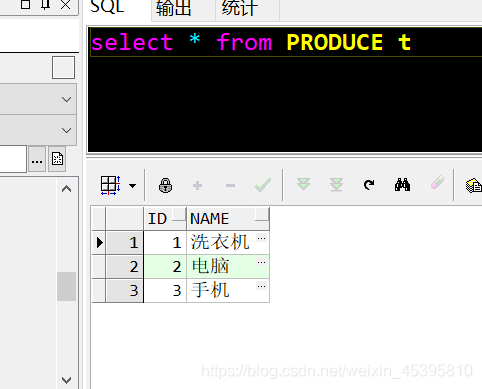Switch to the 输出 tab
This screenshot has width=482, height=389.
pos(173,8)
